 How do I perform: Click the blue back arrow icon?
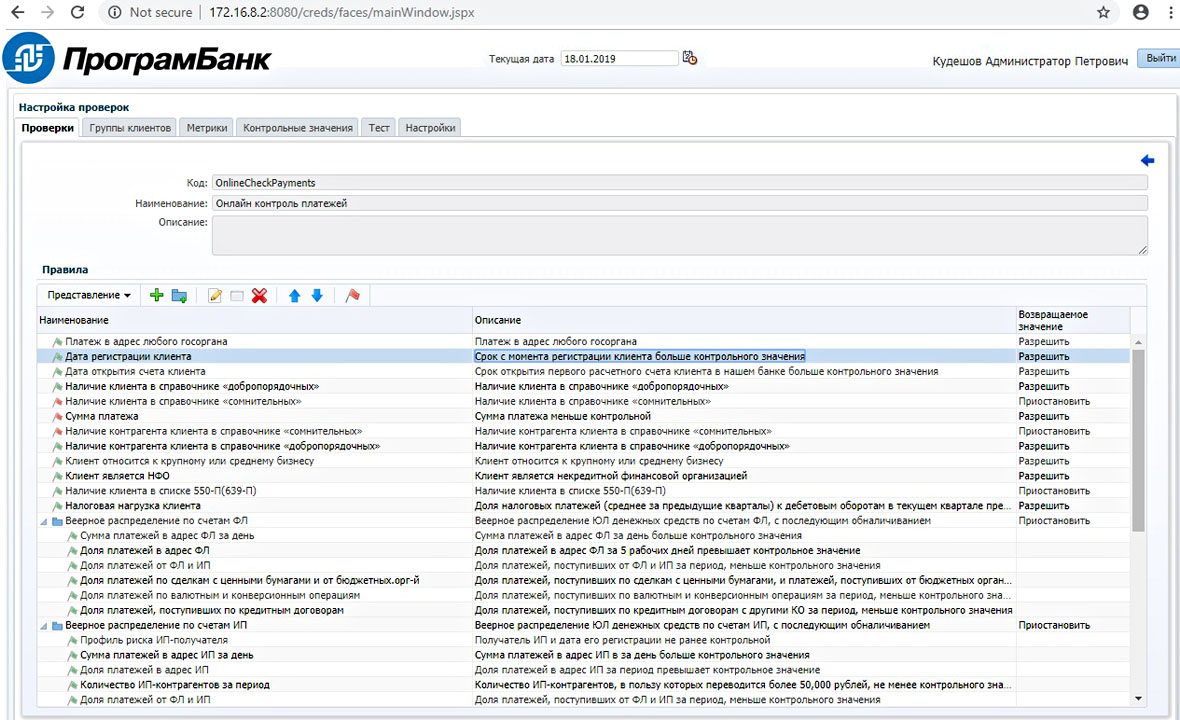point(1147,161)
